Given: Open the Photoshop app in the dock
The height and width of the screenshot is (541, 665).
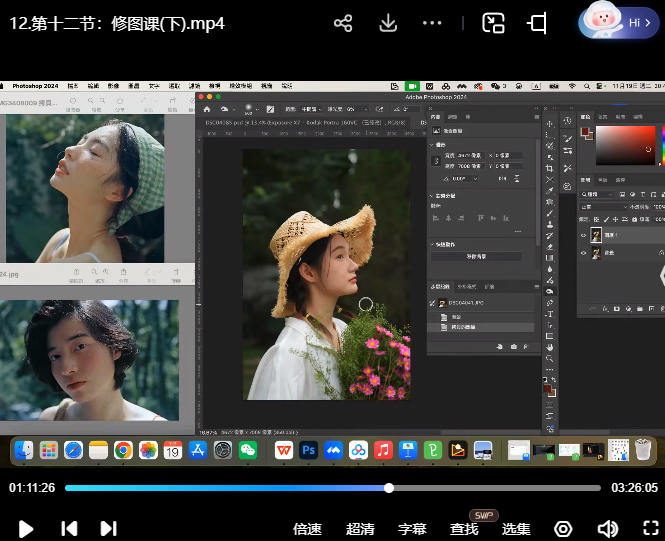Looking at the screenshot, I should coord(309,451).
